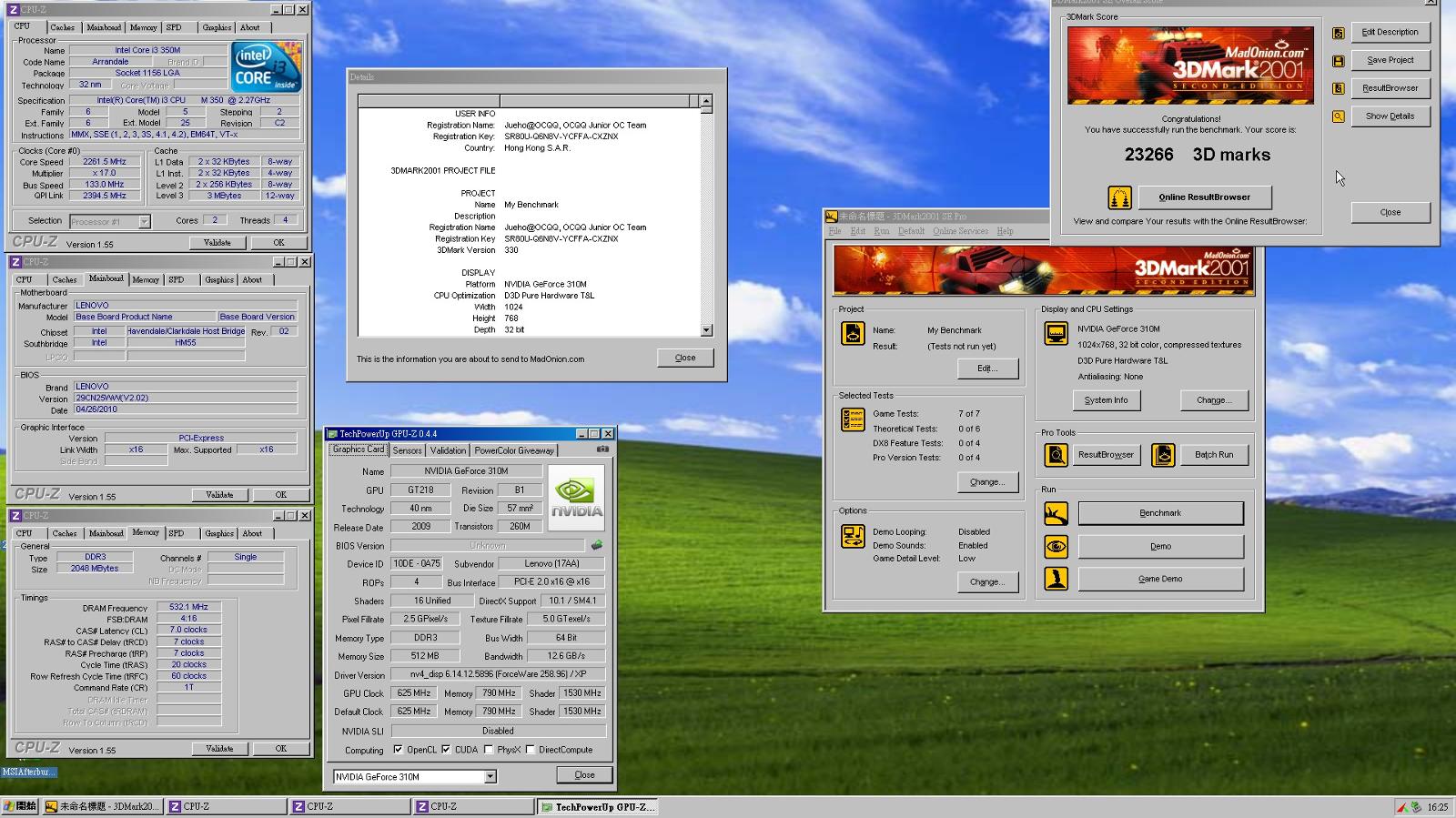
Task: Click the Display and CPU Settings monitor icon
Action: pos(1056,334)
